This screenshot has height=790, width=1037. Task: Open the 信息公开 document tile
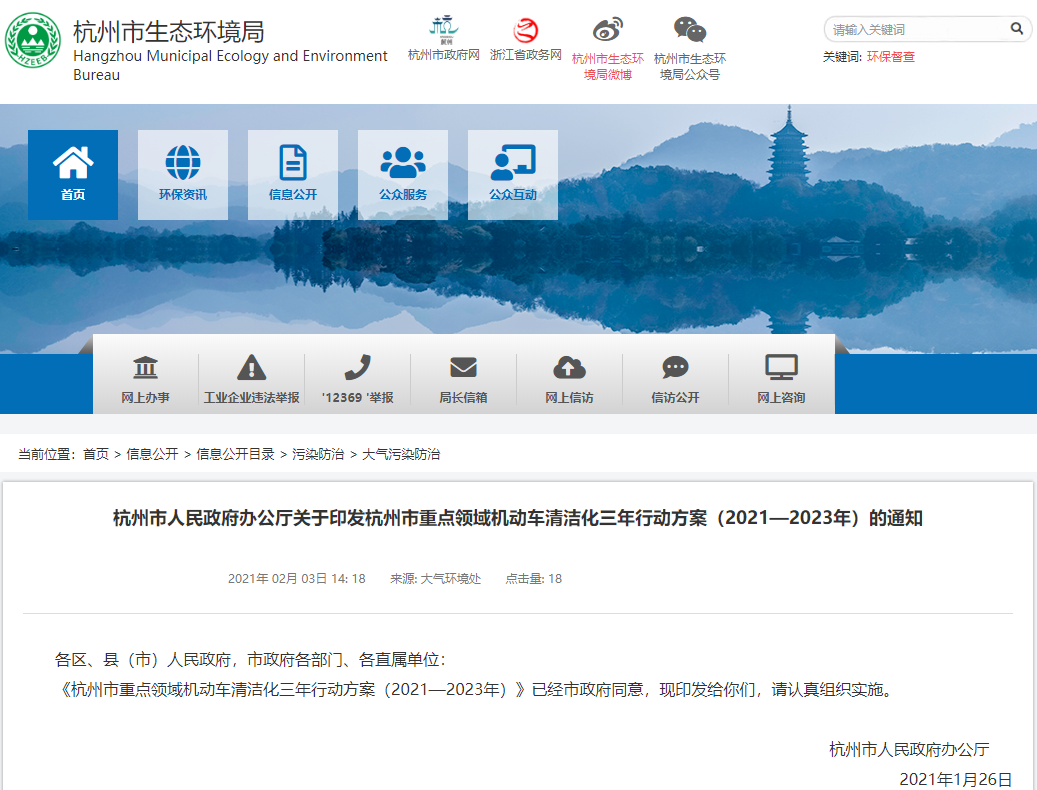click(x=293, y=174)
